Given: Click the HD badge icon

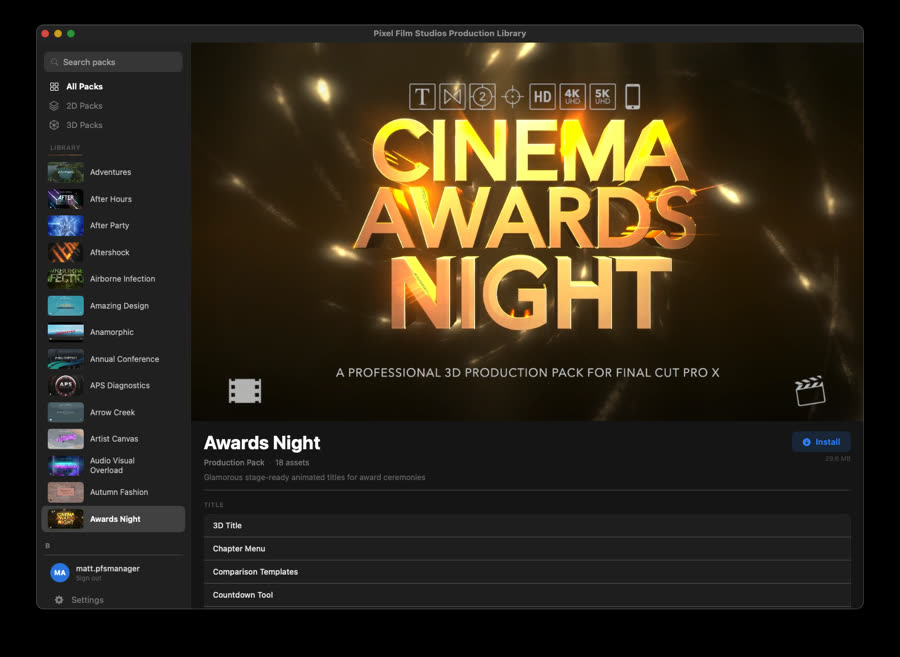Looking at the screenshot, I should coord(542,96).
